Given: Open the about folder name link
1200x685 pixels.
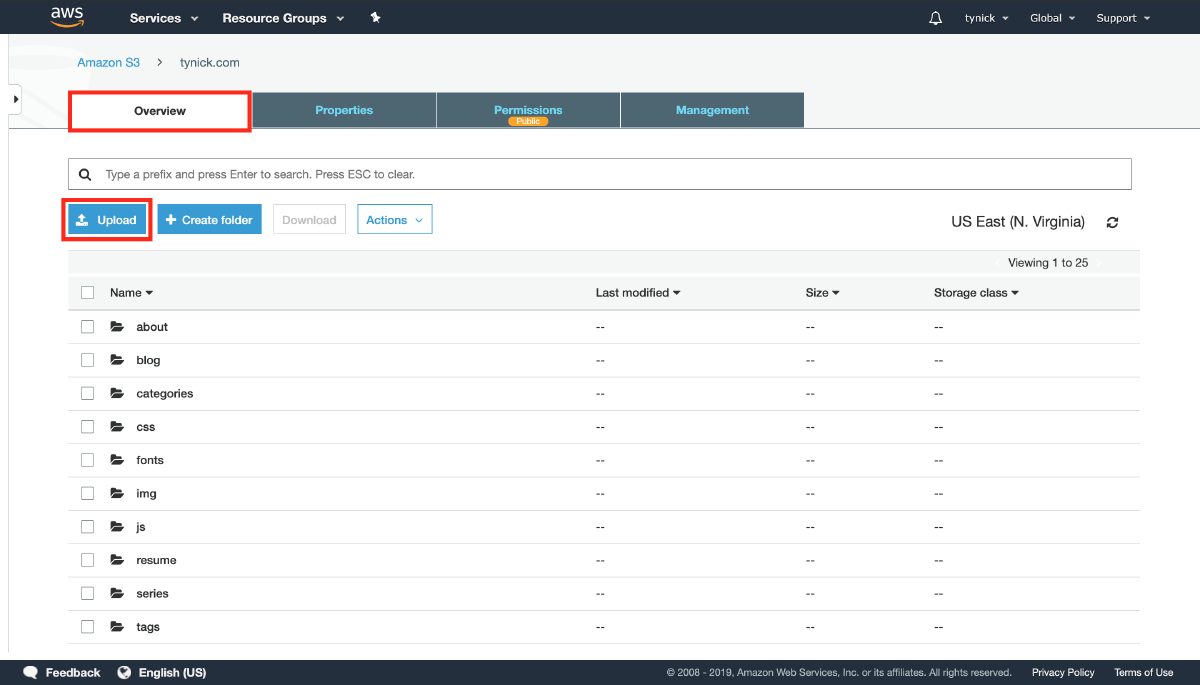Looking at the screenshot, I should pyautogui.click(x=152, y=327).
